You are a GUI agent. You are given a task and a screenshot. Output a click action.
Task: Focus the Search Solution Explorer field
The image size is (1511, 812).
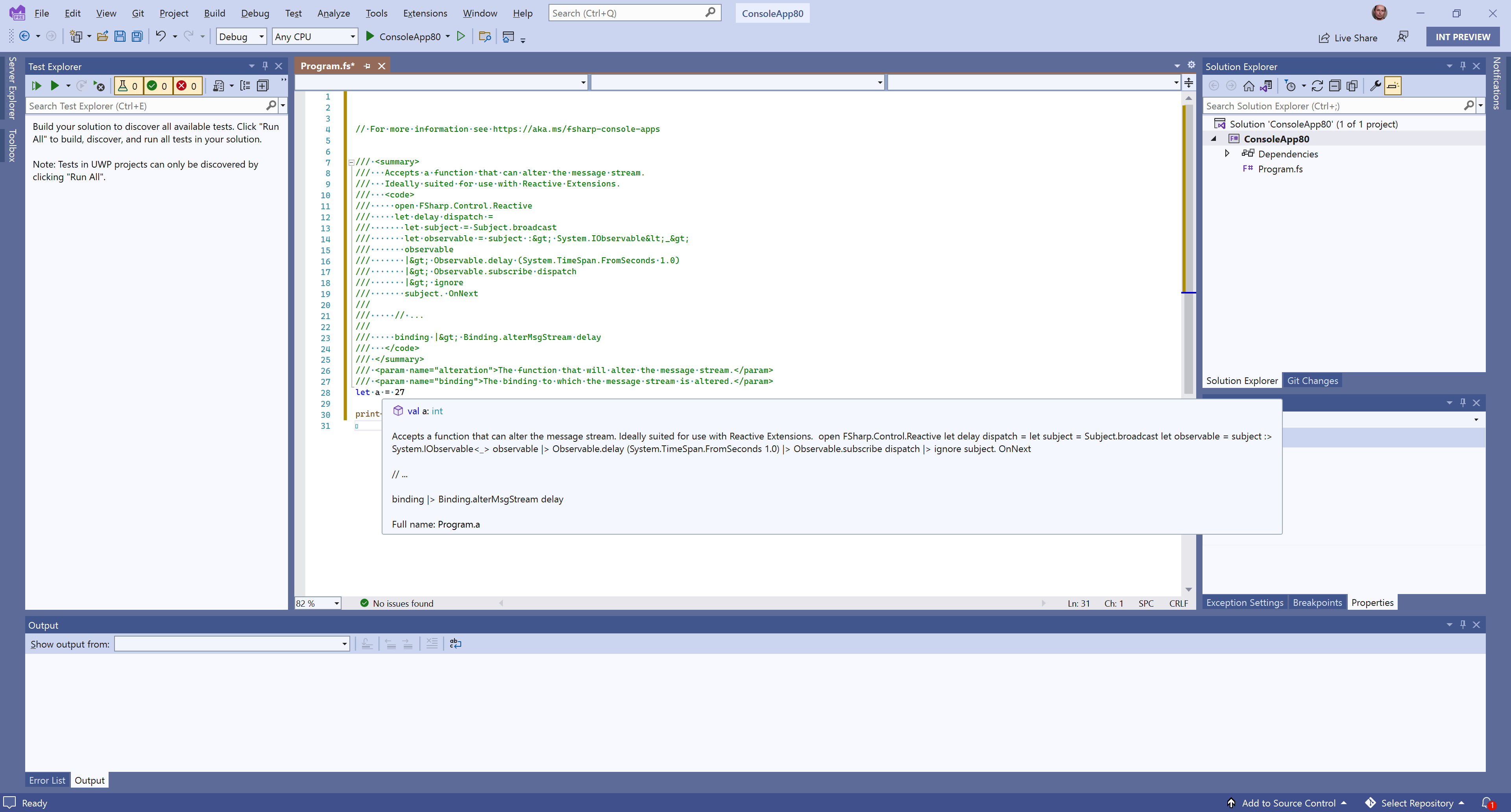[1332, 105]
